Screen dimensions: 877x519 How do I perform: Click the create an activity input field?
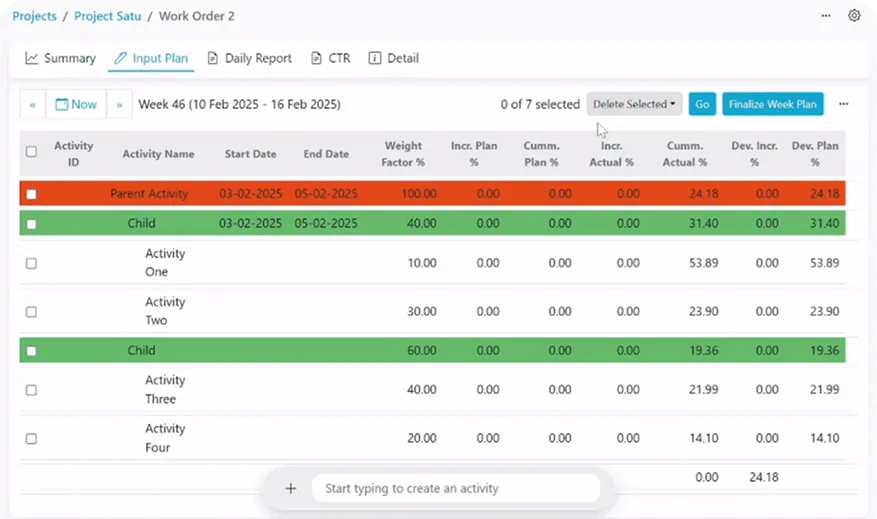click(455, 489)
